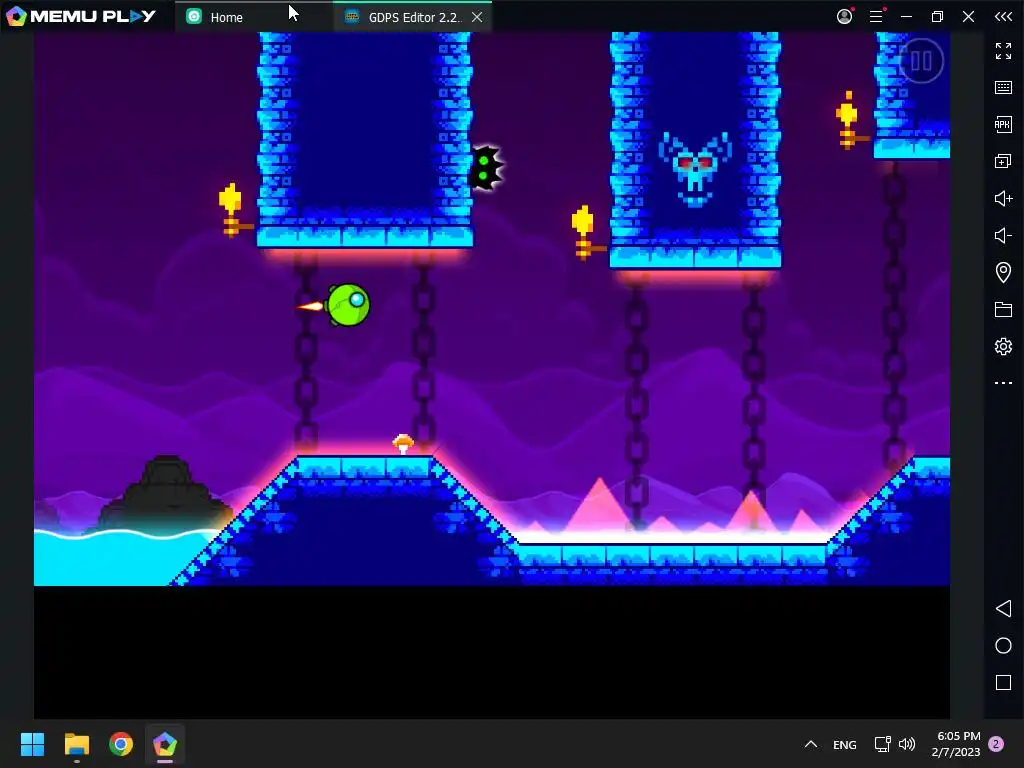The width and height of the screenshot is (1024, 768).
Task: Open the MEmu hamburger menu
Action: (876, 16)
